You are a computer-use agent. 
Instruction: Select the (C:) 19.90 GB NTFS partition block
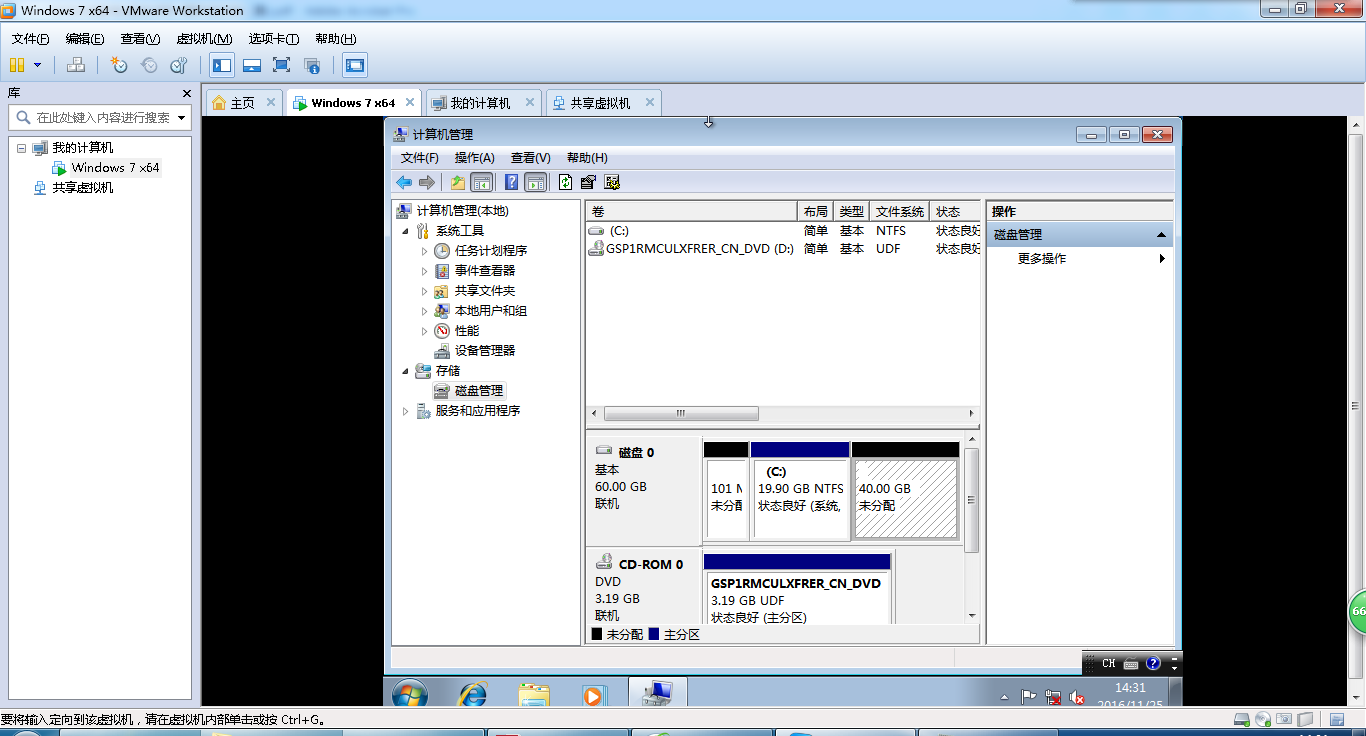point(800,489)
